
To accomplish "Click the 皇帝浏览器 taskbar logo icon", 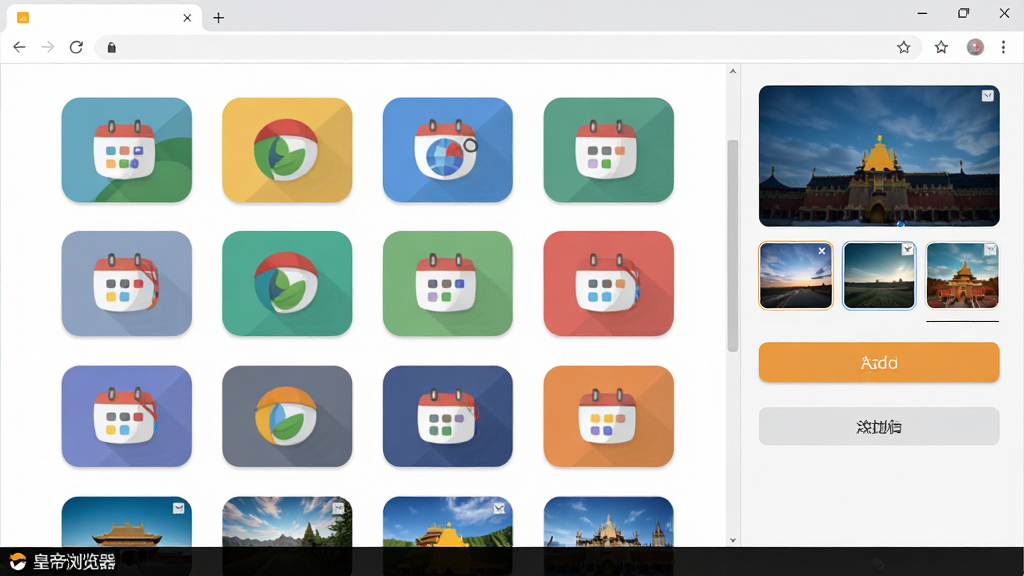I will (x=18, y=562).
